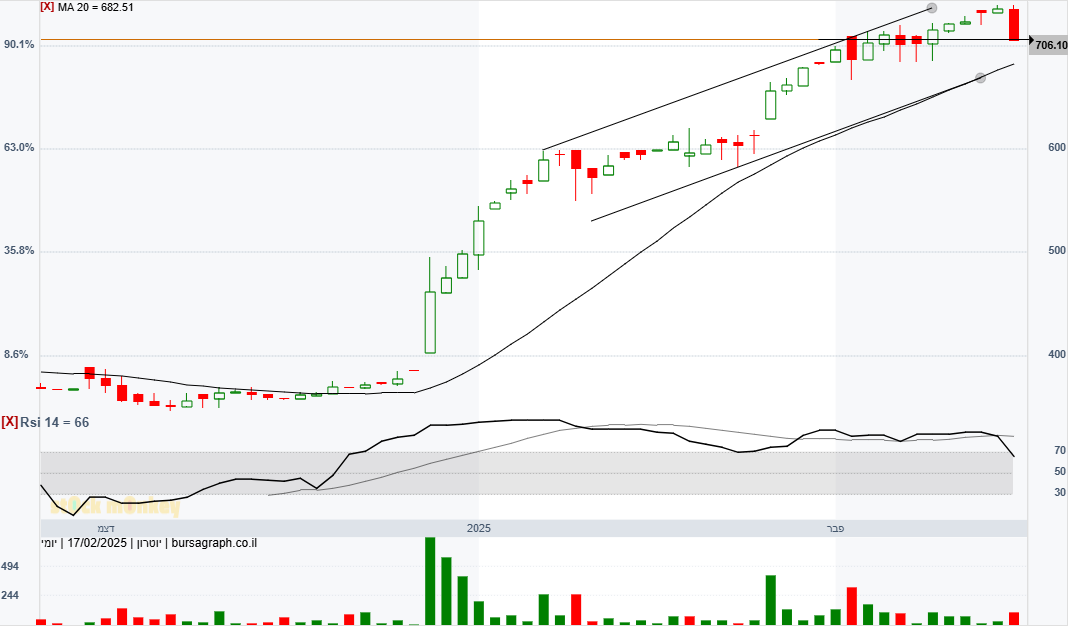Click the 706.10 current price tag

[1050, 45]
